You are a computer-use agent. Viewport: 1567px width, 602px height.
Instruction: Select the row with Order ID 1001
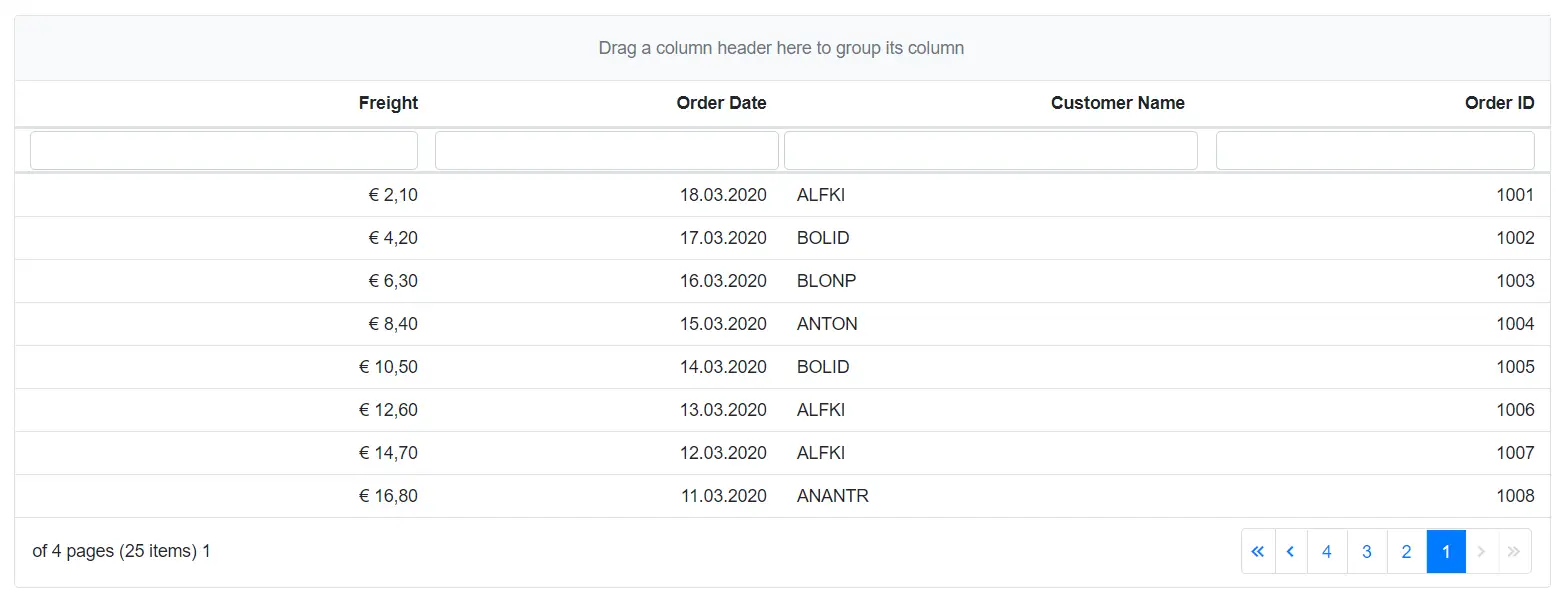click(781, 195)
